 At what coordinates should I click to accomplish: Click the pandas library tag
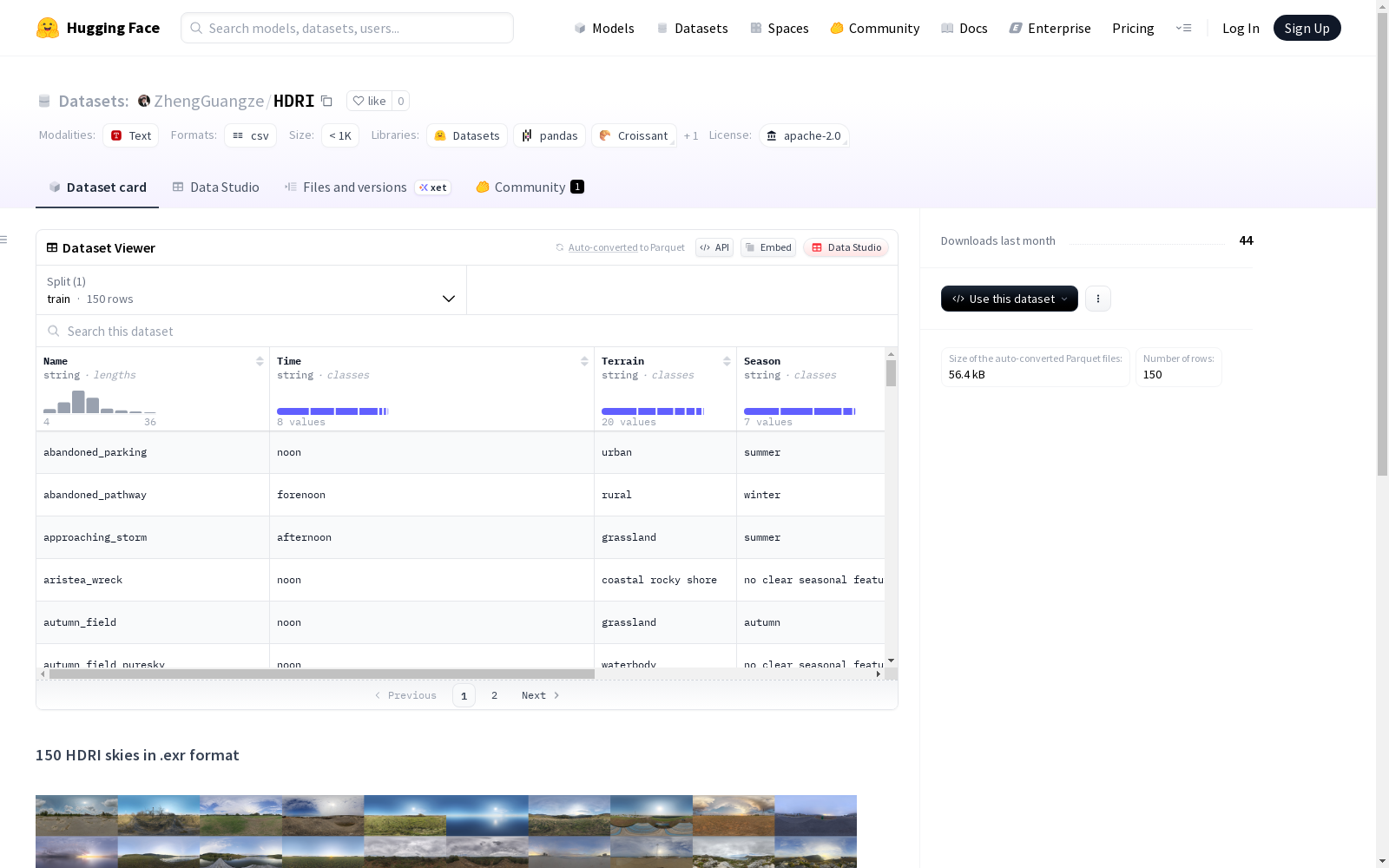pyautogui.click(x=550, y=135)
